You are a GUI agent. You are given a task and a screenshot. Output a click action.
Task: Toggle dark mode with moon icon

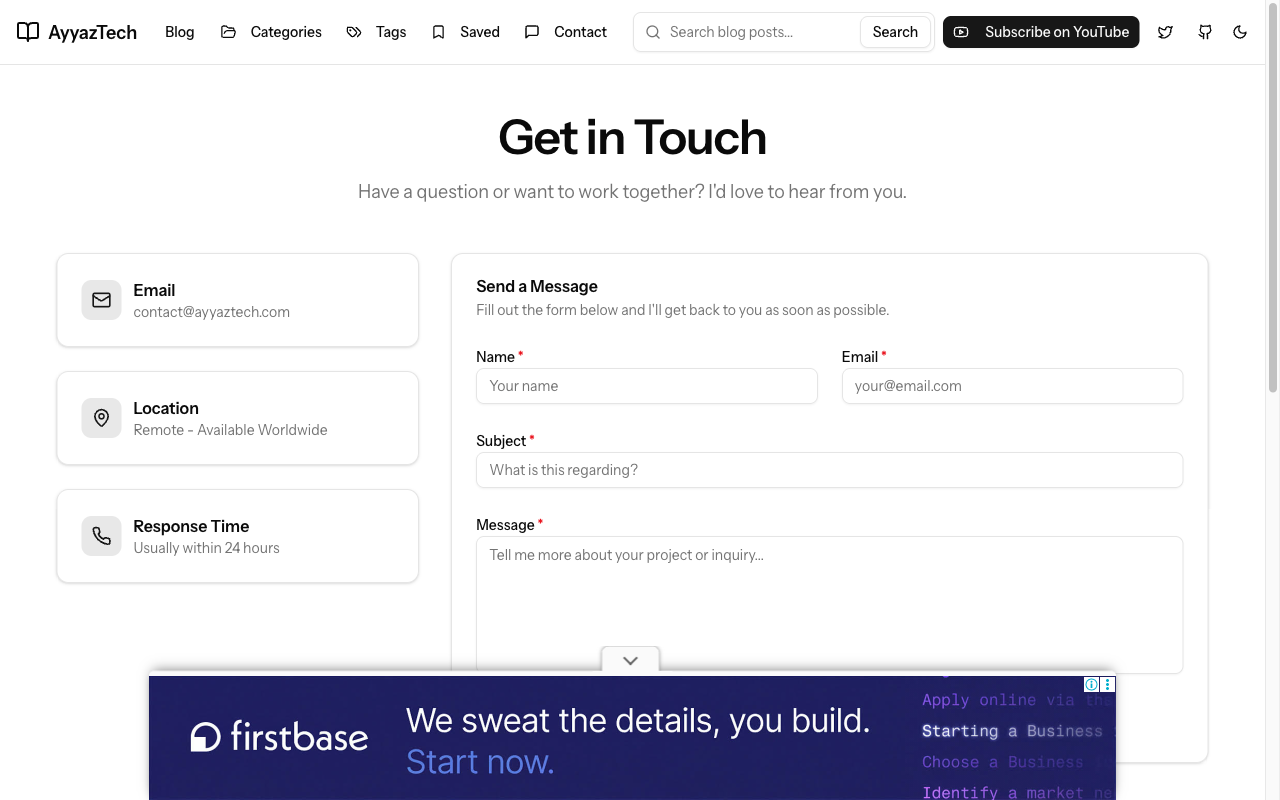click(x=1240, y=32)
